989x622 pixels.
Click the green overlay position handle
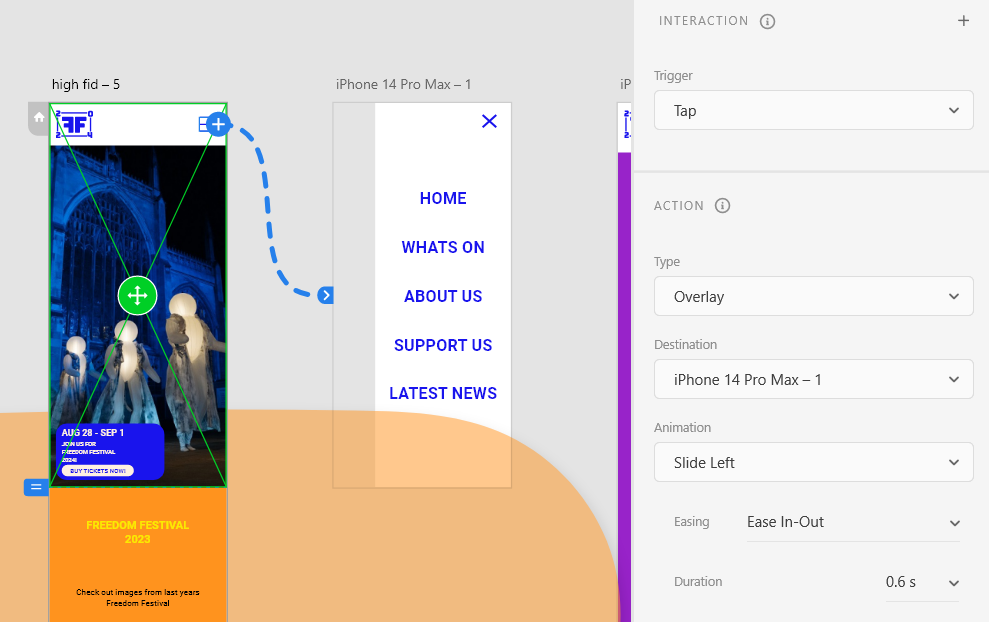point(137,295)
